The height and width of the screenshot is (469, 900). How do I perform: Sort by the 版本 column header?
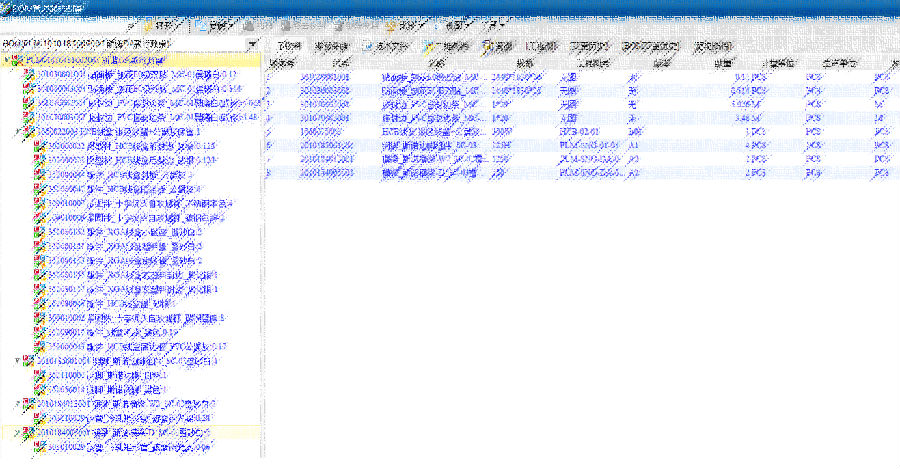click(662, 63)
